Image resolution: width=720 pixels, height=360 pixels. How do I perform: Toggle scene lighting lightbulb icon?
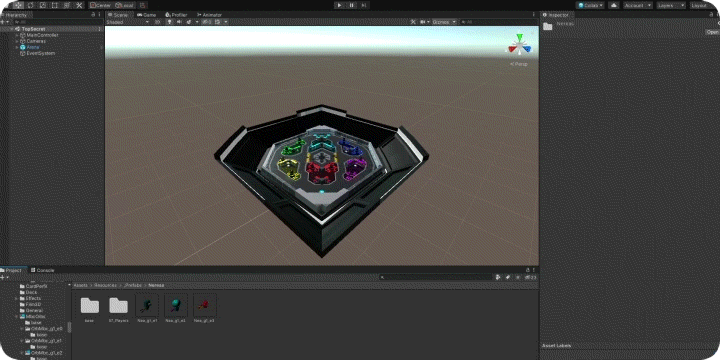point(169,22)
